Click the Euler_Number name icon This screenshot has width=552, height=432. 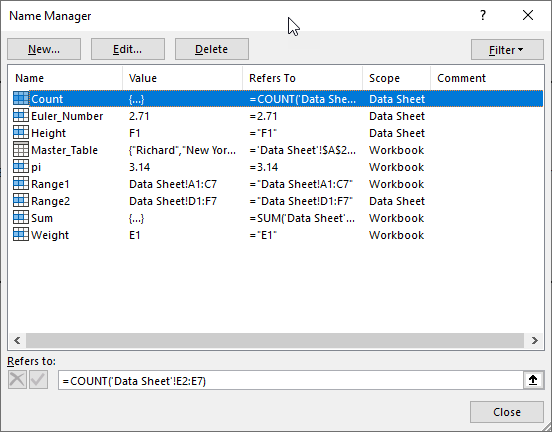[x=21, y=115]
